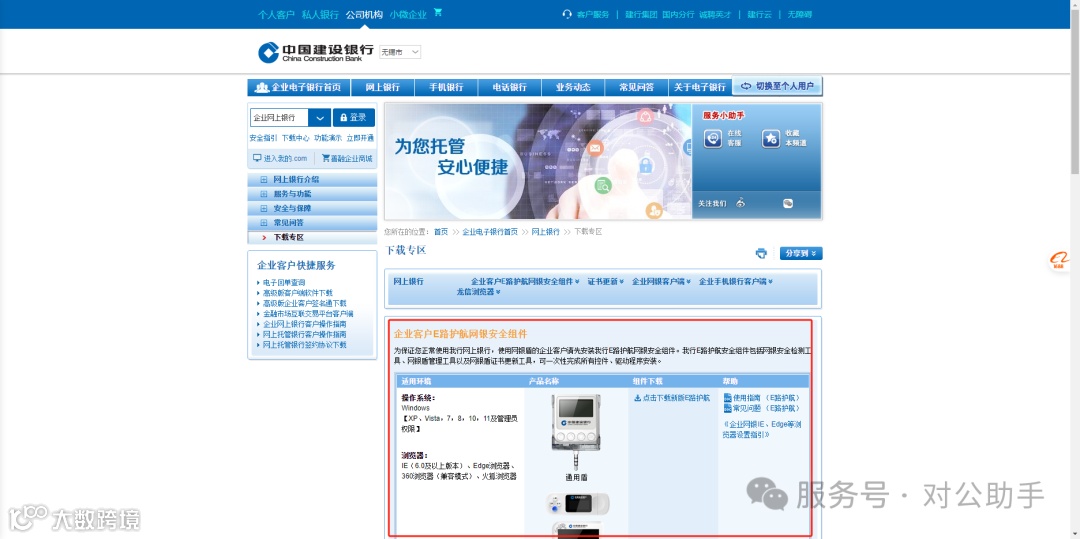Click document icon beside 使用指南（E路护航）
Screen dimensions: 1080x539
[x=728, y=398]
